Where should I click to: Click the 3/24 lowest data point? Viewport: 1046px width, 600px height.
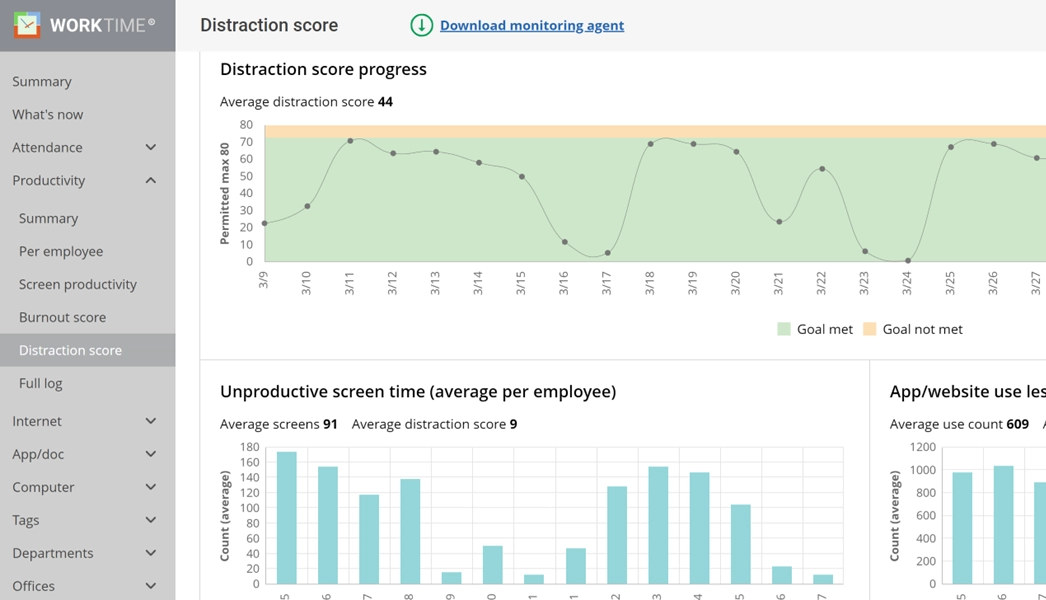(x=908, y=261)
